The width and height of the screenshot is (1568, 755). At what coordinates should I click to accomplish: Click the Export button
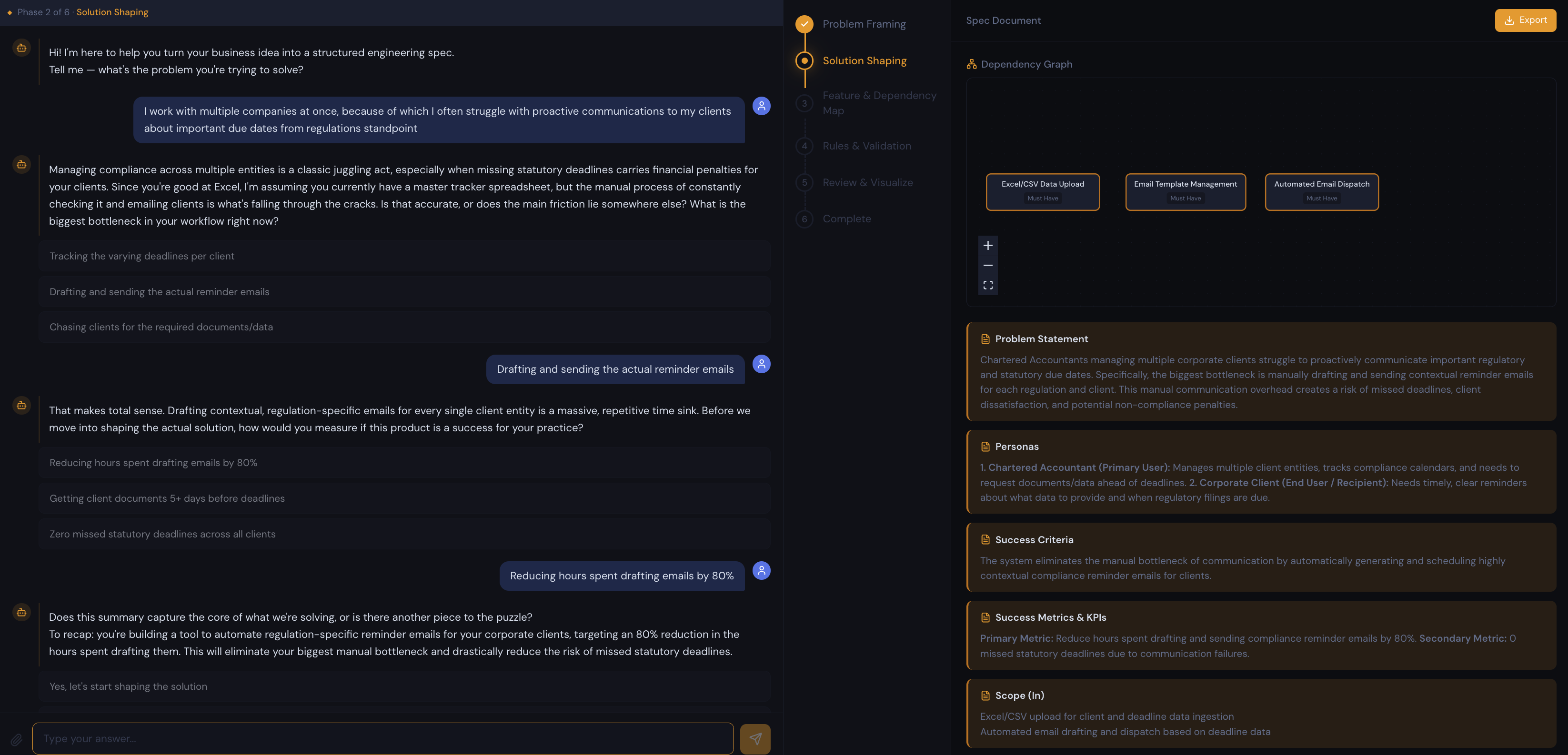pyautogui.click(x=1525, y=20)
